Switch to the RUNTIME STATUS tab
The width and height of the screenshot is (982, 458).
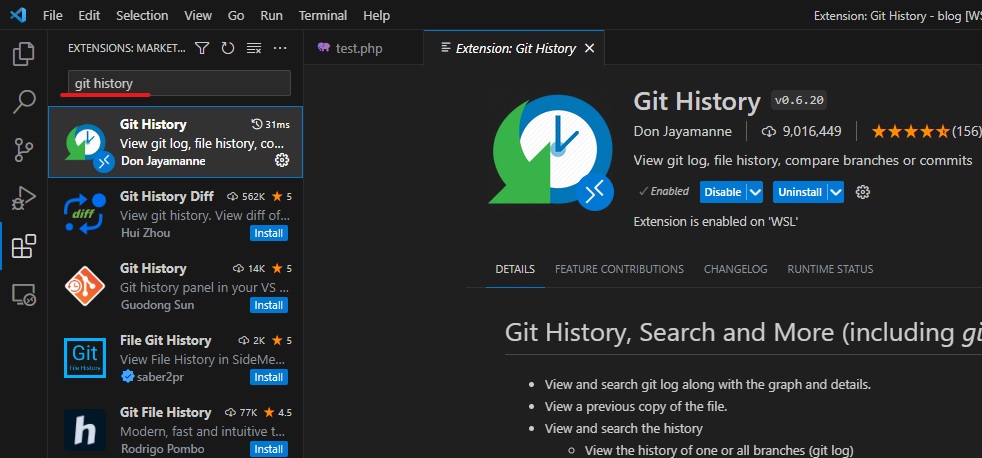(830, 269)
